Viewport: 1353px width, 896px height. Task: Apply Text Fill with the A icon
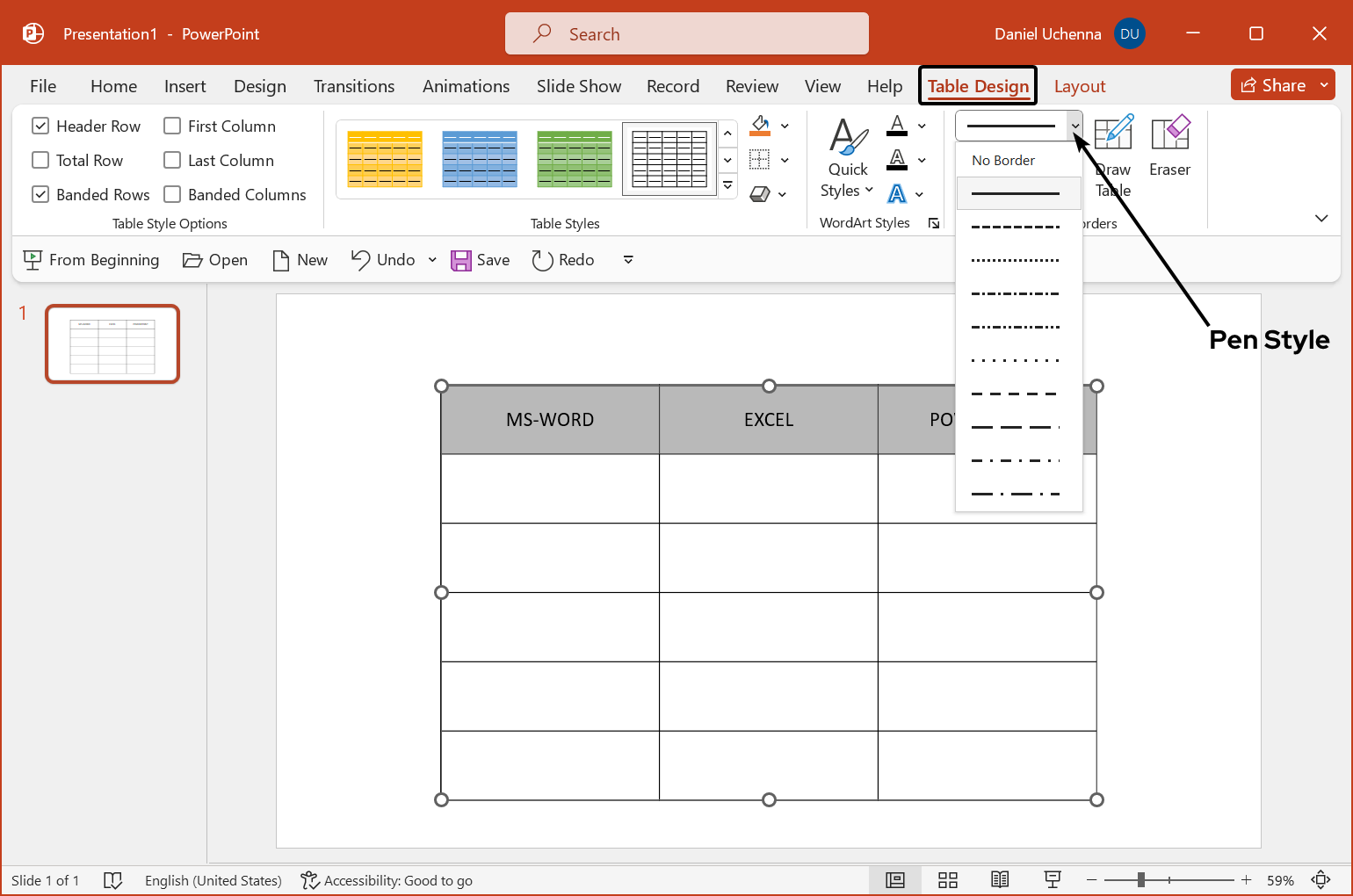click(899, 125)
